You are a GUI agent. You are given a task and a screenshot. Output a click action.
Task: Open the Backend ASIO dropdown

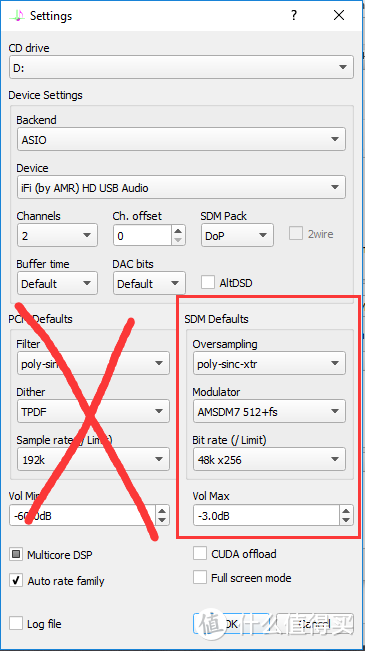click(181, 139)
